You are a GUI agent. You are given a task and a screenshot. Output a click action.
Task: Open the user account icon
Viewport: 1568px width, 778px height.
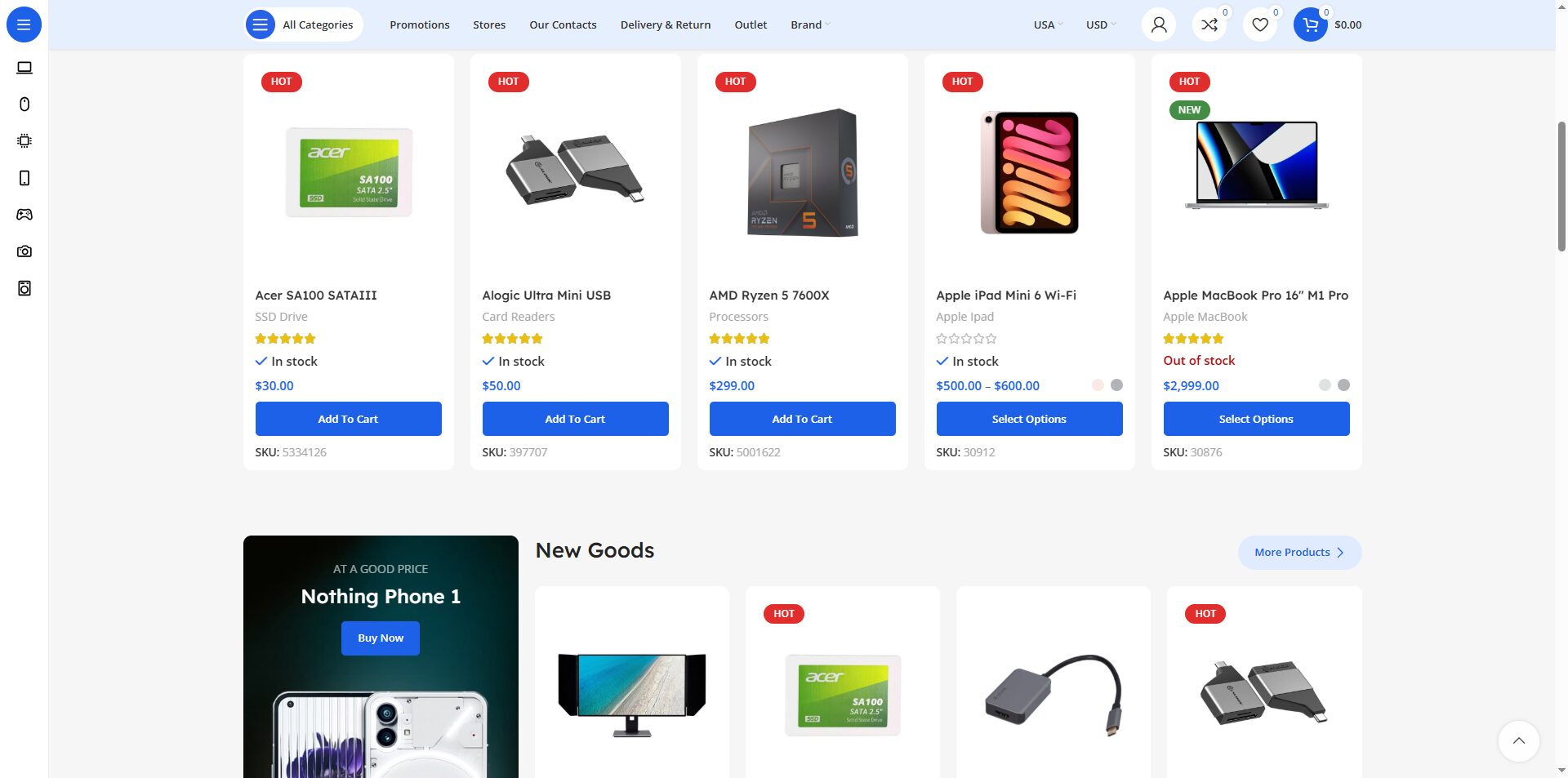pos(1159,24)
